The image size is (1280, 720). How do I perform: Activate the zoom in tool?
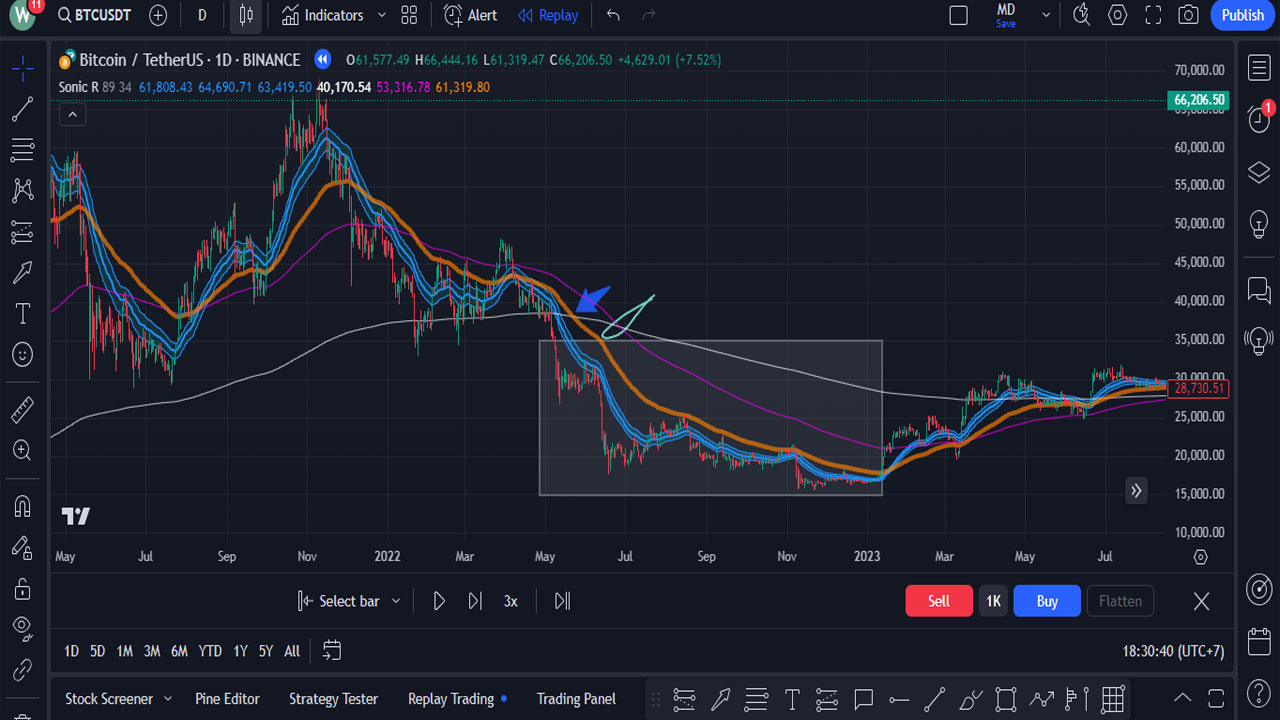(23, 450)
